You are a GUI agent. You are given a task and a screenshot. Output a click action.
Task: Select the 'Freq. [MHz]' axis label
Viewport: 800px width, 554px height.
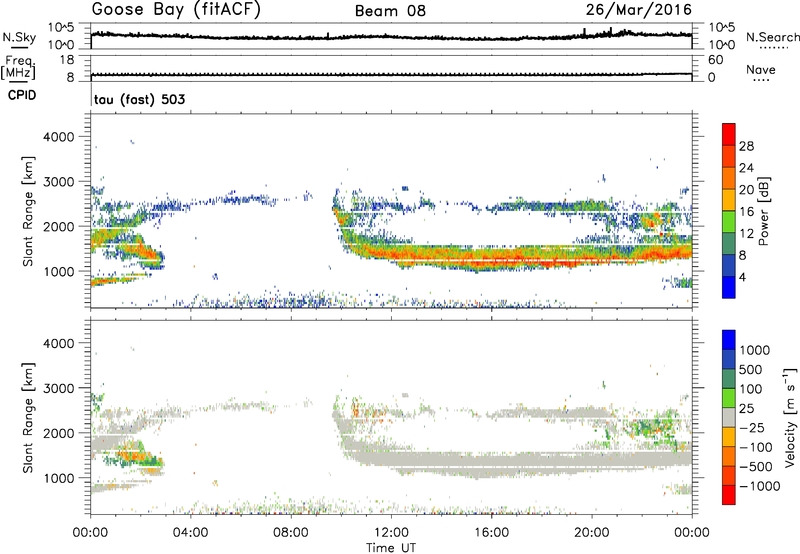(x=18, y=67)
